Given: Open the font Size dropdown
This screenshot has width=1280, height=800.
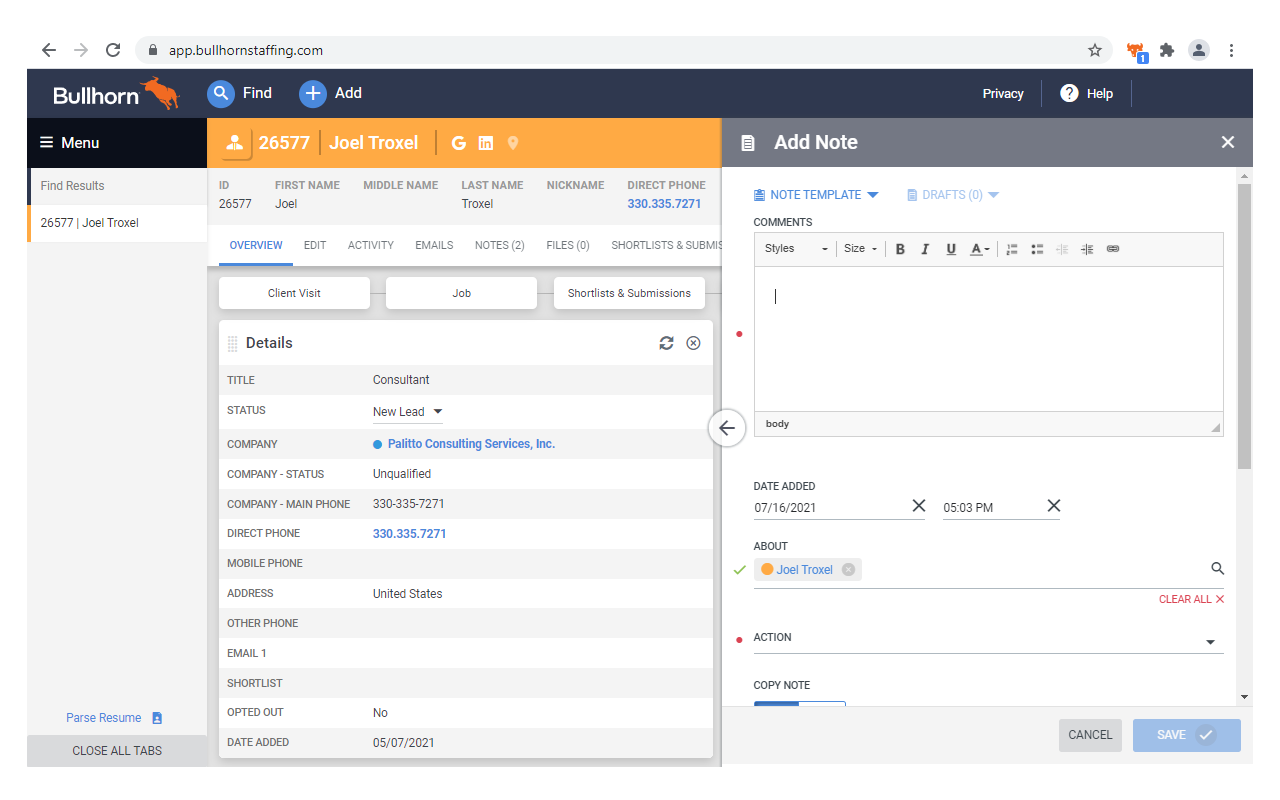Looking at the screenshot, I should (860, 249).
